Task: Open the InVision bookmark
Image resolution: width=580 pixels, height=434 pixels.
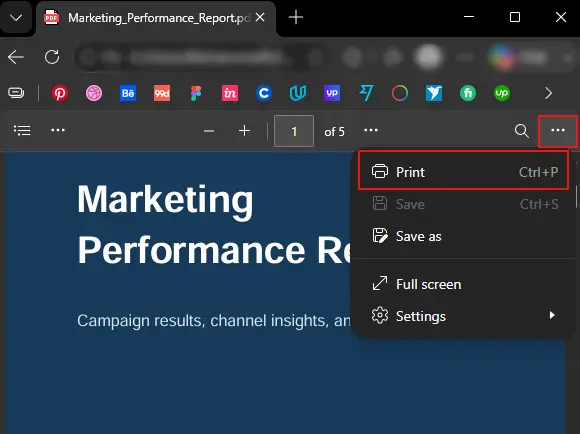Action: [x=230, y=93]
